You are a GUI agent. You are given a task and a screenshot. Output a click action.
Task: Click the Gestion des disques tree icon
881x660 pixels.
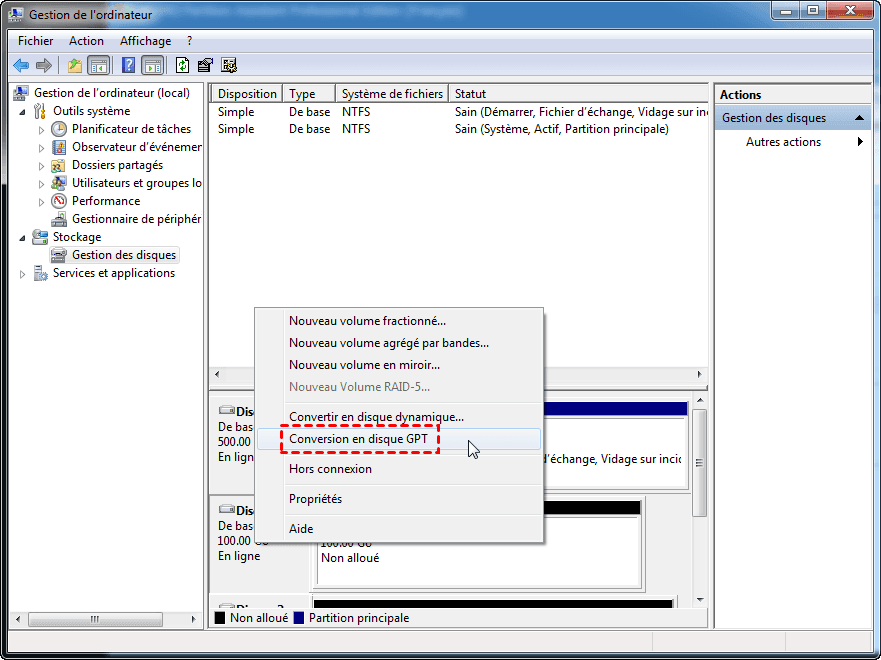coord(58,255)
